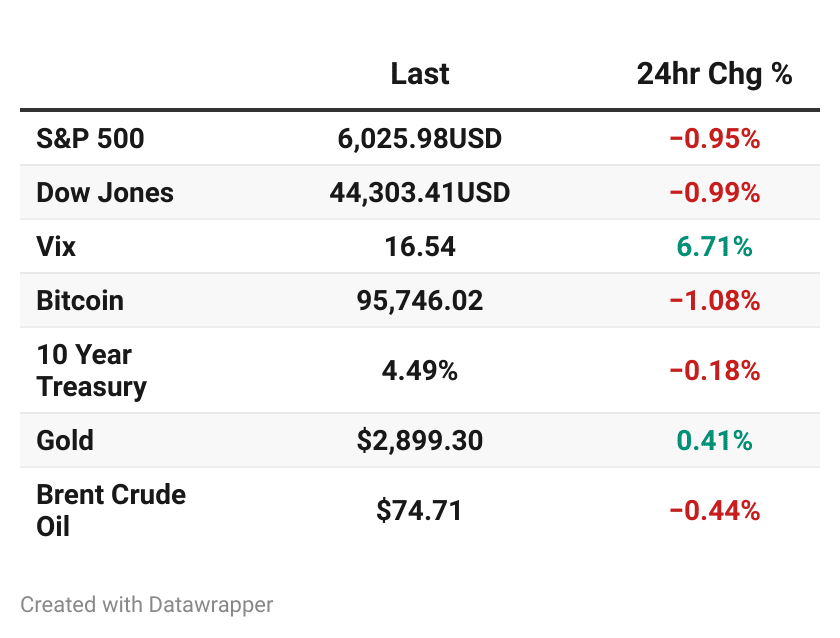This screenshot has height=638, width=840.
Task: Select the Vix value 16.54
Action: tap(419, 247)
